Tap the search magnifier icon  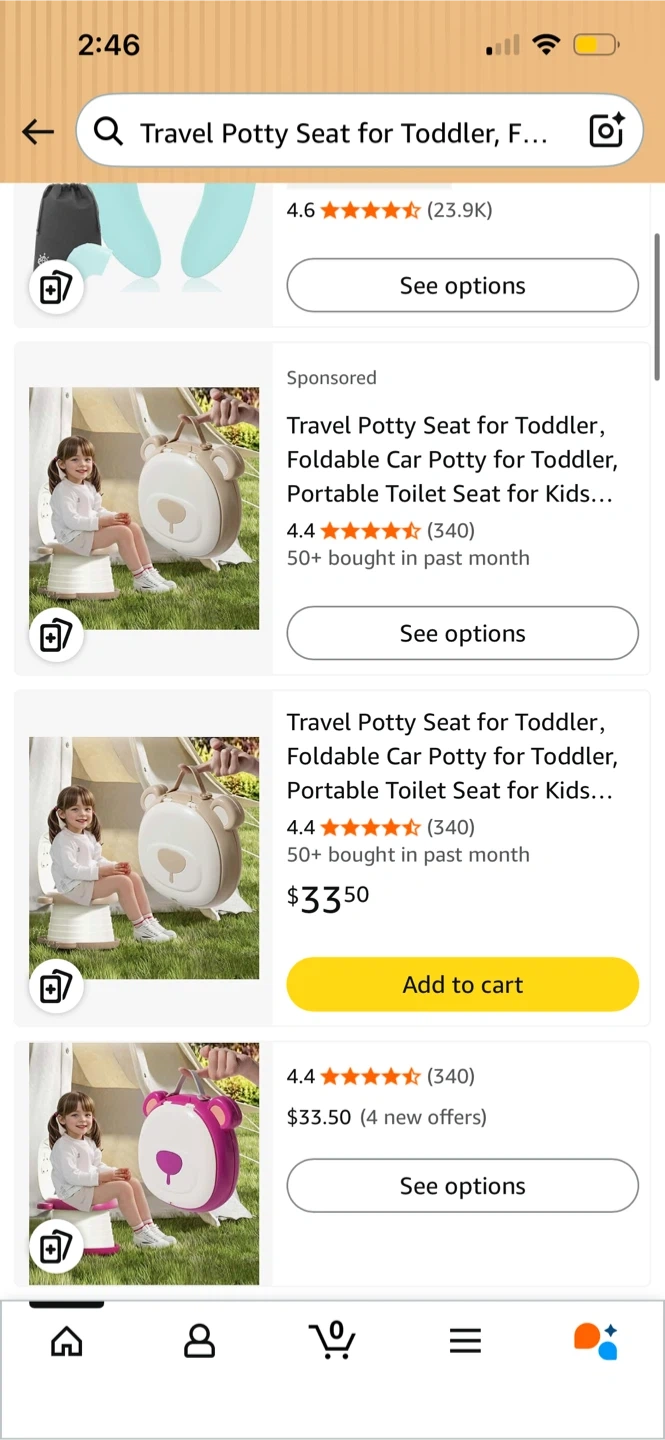pyautogui.click(x=108, y=132)
